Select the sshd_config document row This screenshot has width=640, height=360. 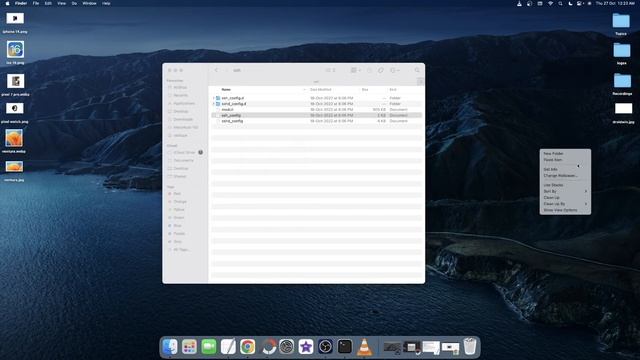[x=316, y=121]
